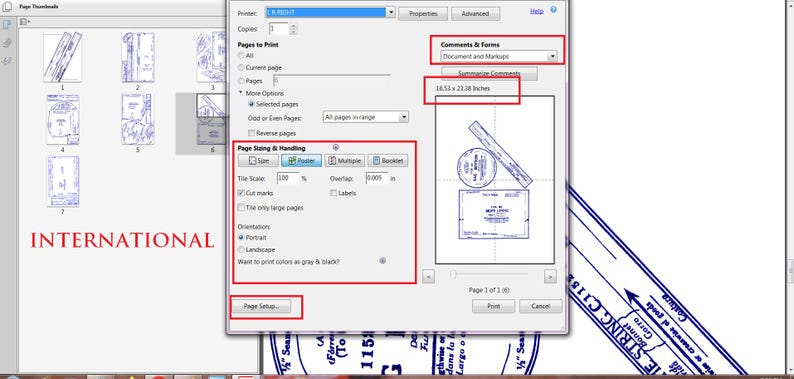Open the thumbnail panel options menu
The image size is (794, 379).
point(25,22)
